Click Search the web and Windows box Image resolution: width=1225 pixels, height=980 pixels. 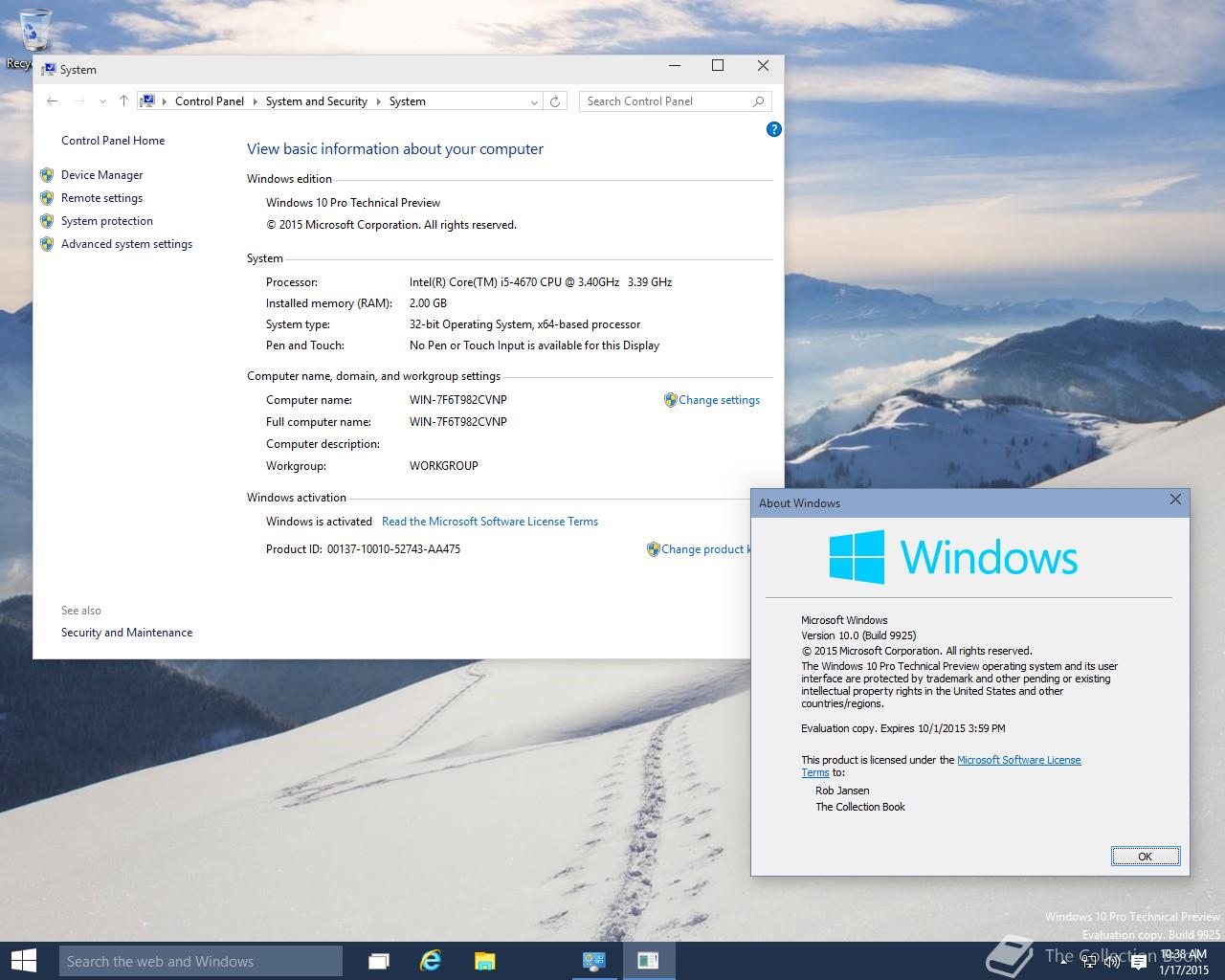201,961
